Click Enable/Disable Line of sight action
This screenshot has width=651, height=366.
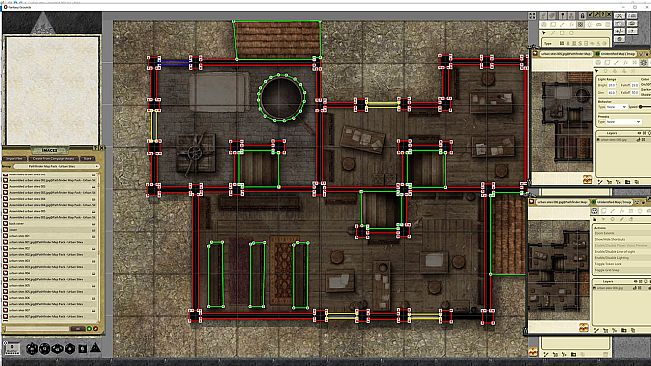(x=615, y=251)
